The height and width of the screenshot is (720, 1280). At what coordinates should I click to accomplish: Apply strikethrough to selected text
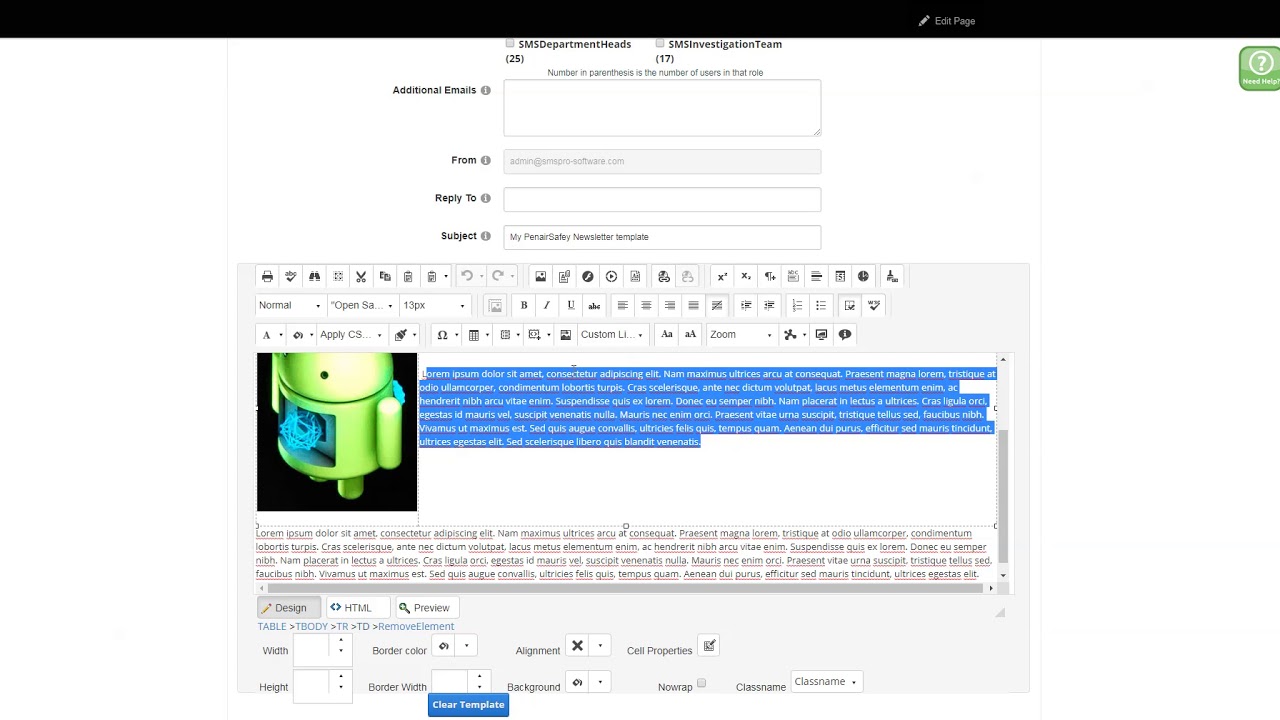pyautogui.click(x=594, y=305)
